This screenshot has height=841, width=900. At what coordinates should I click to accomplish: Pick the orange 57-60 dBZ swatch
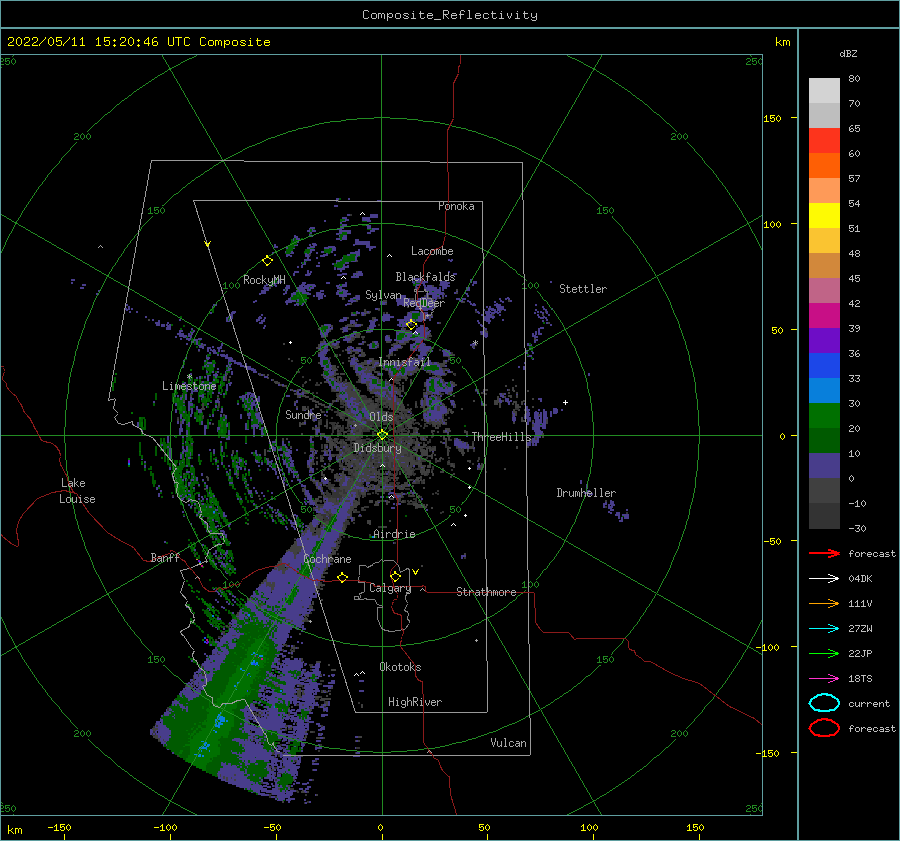(x=824, y=166)
